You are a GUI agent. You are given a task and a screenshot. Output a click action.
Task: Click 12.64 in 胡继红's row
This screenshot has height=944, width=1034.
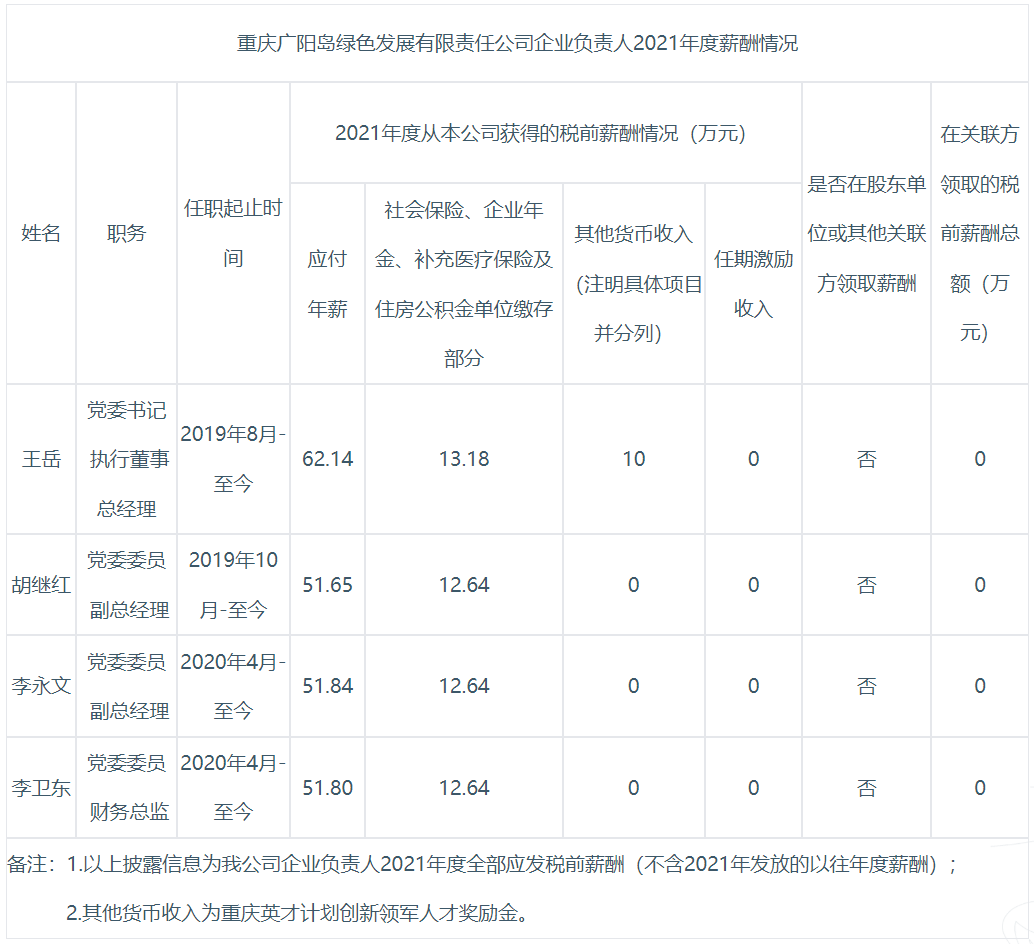click(x=464, y=585)
